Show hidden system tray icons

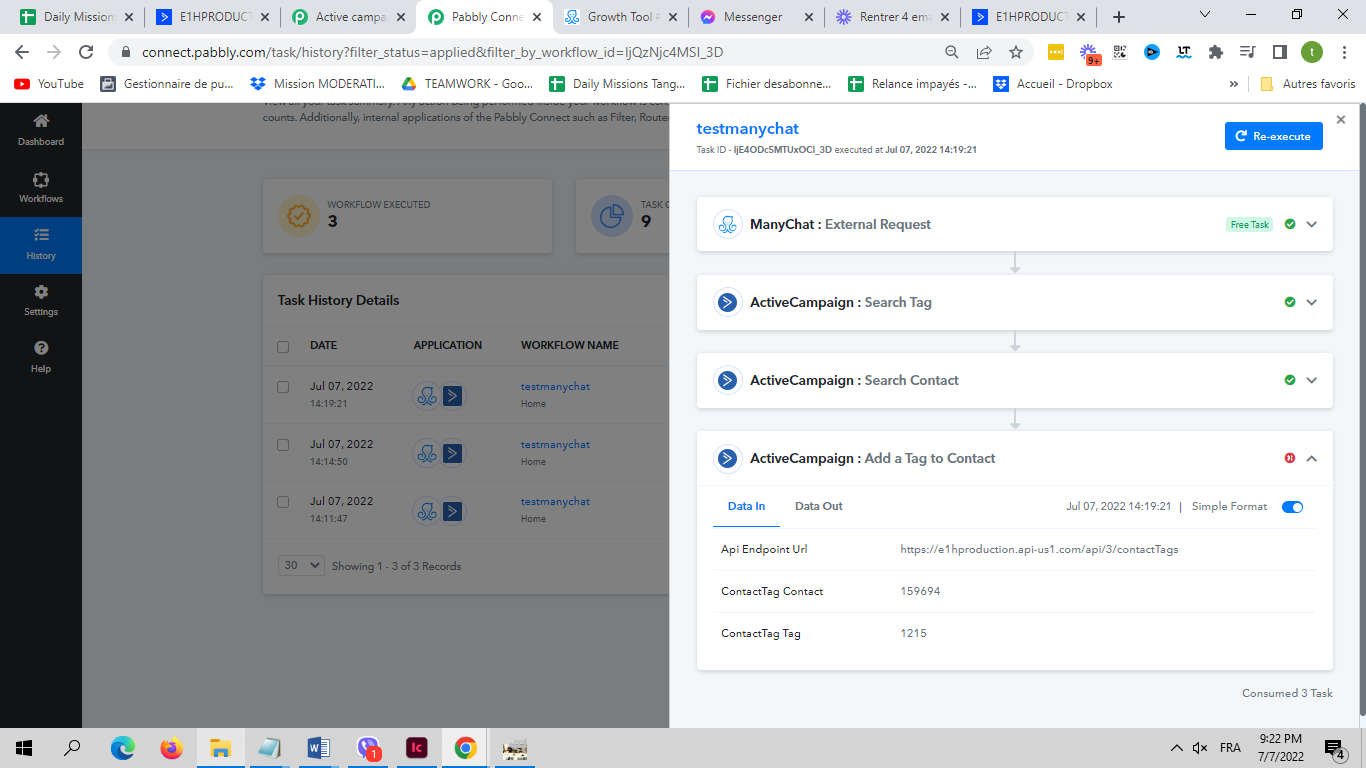pyautogui.click(x=1177, y=748)
